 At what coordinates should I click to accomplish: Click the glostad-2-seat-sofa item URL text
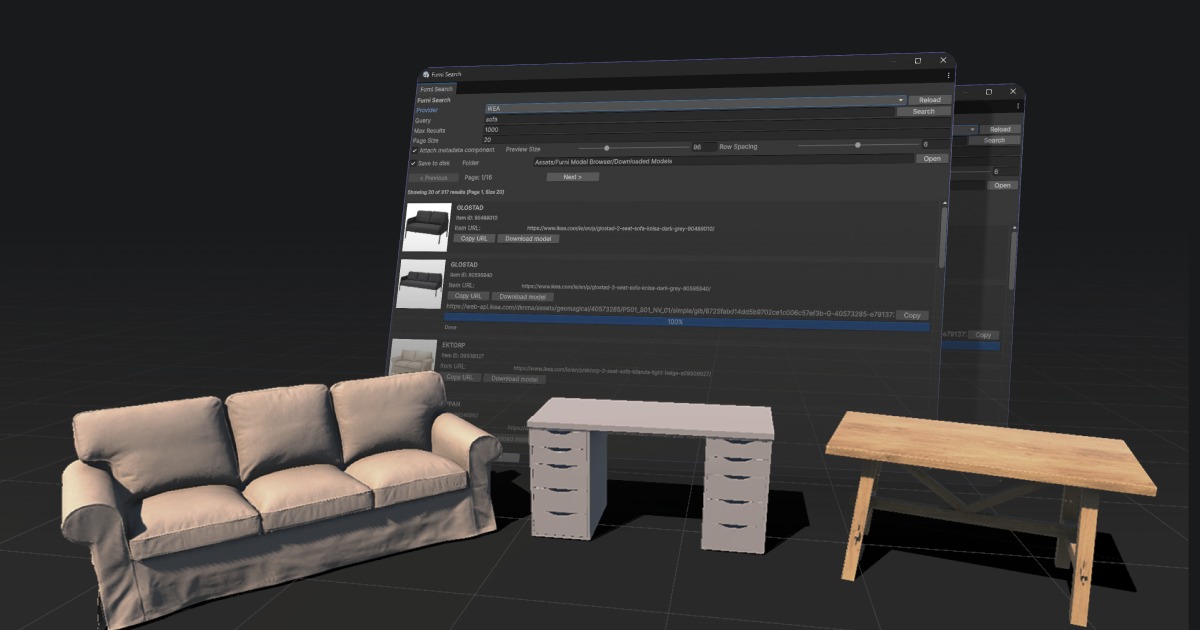tap(620, 228)
